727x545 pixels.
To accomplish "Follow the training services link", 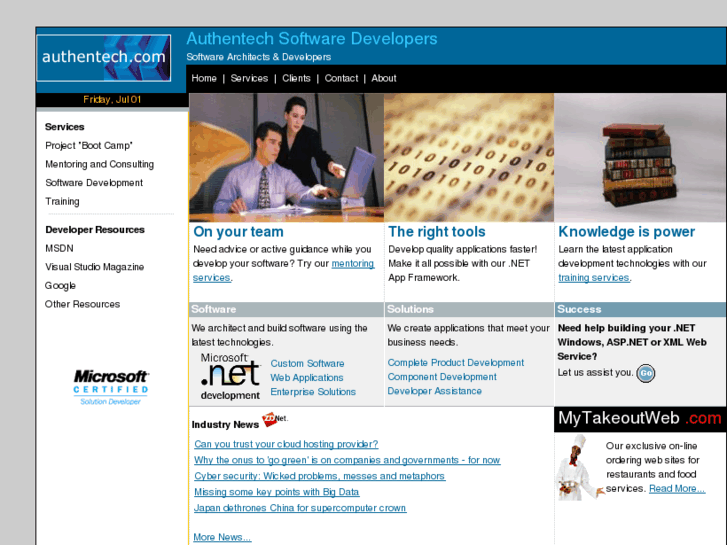I will coord(594,277).
